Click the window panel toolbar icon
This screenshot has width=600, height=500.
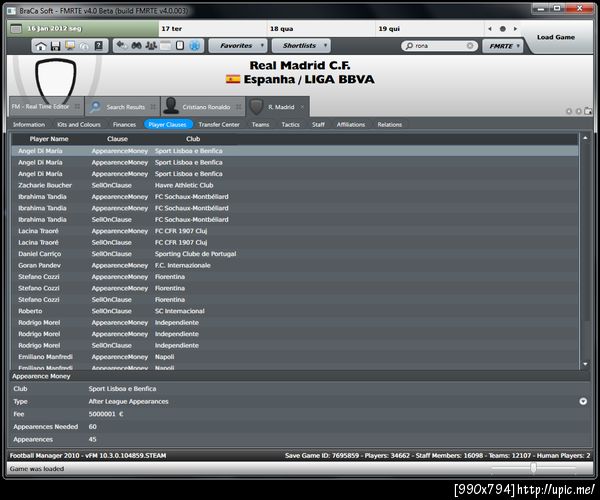(165, 46)
